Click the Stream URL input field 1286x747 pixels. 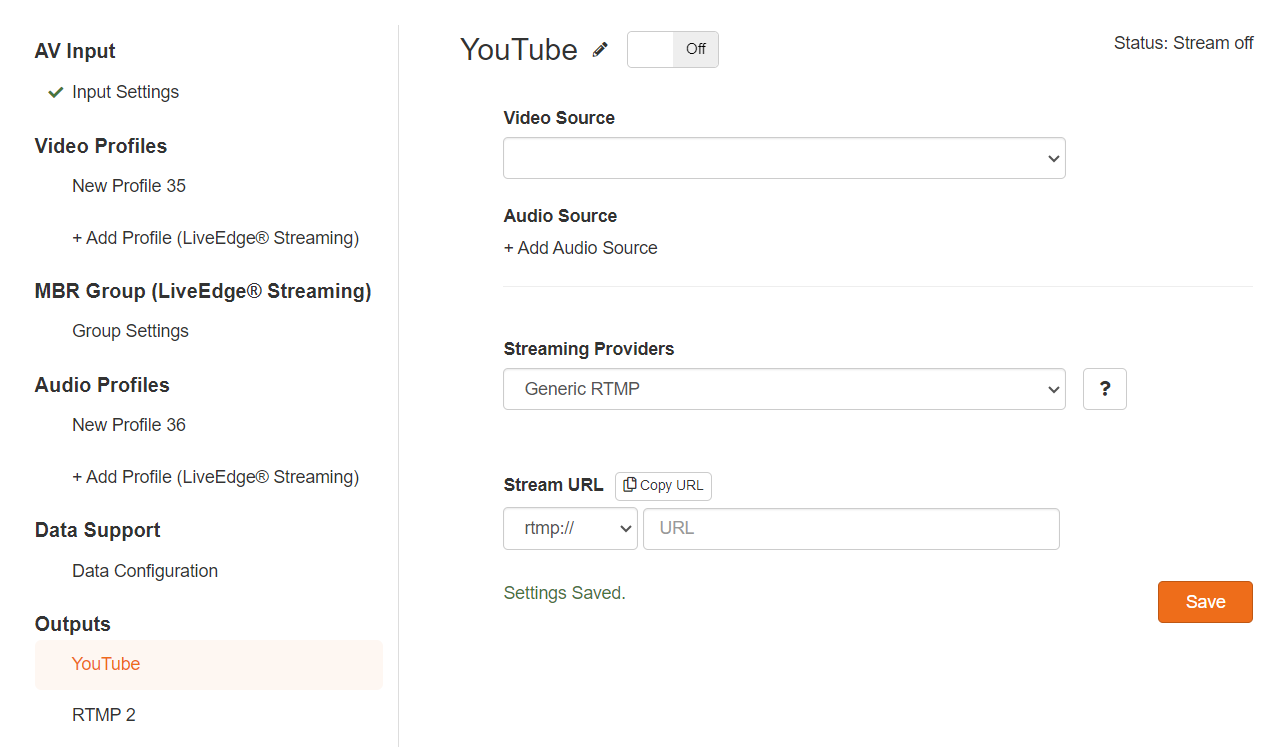point(851,529)
